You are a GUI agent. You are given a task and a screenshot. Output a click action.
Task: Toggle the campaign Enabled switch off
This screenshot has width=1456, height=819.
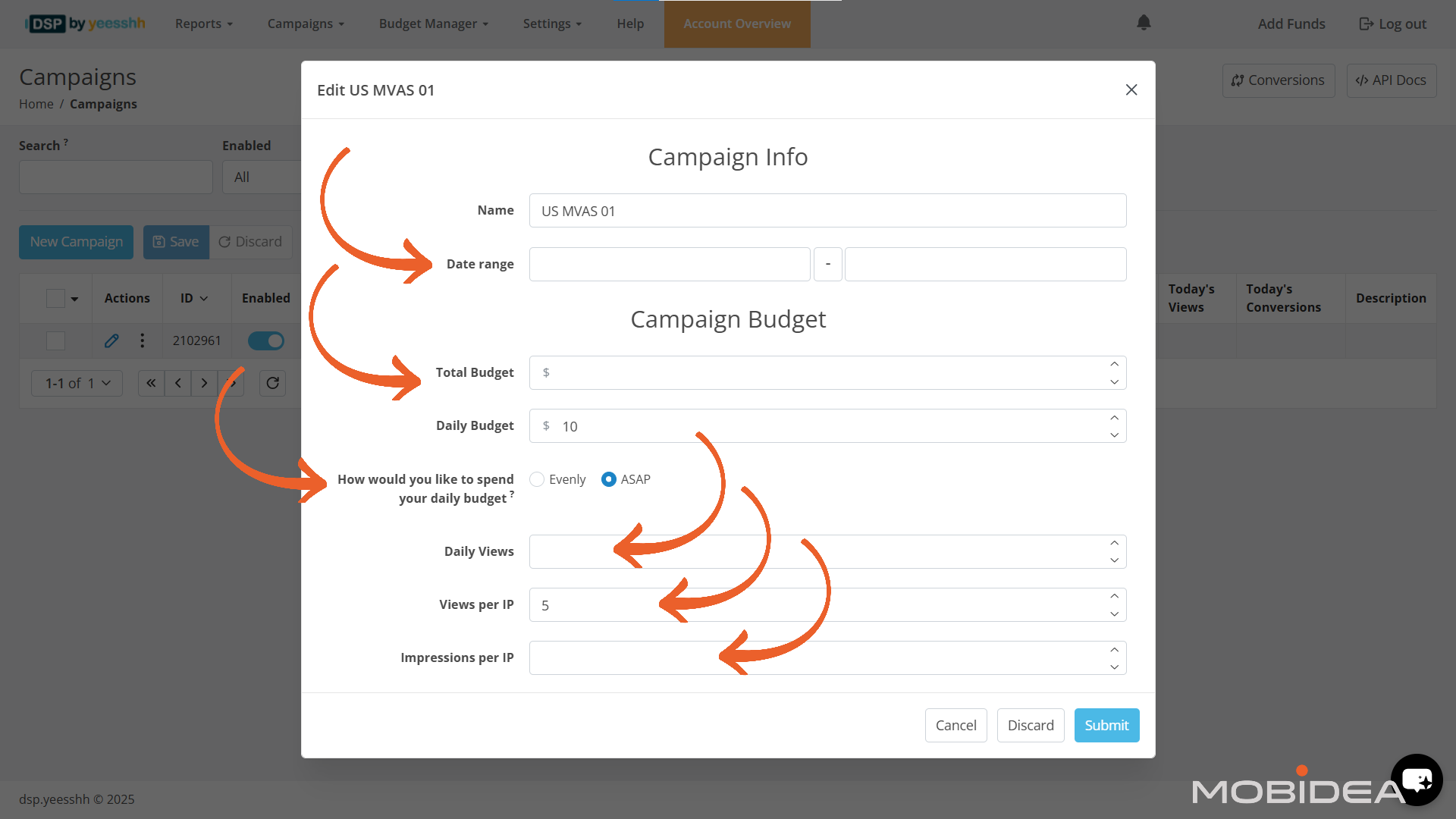(x=266, y=340)
